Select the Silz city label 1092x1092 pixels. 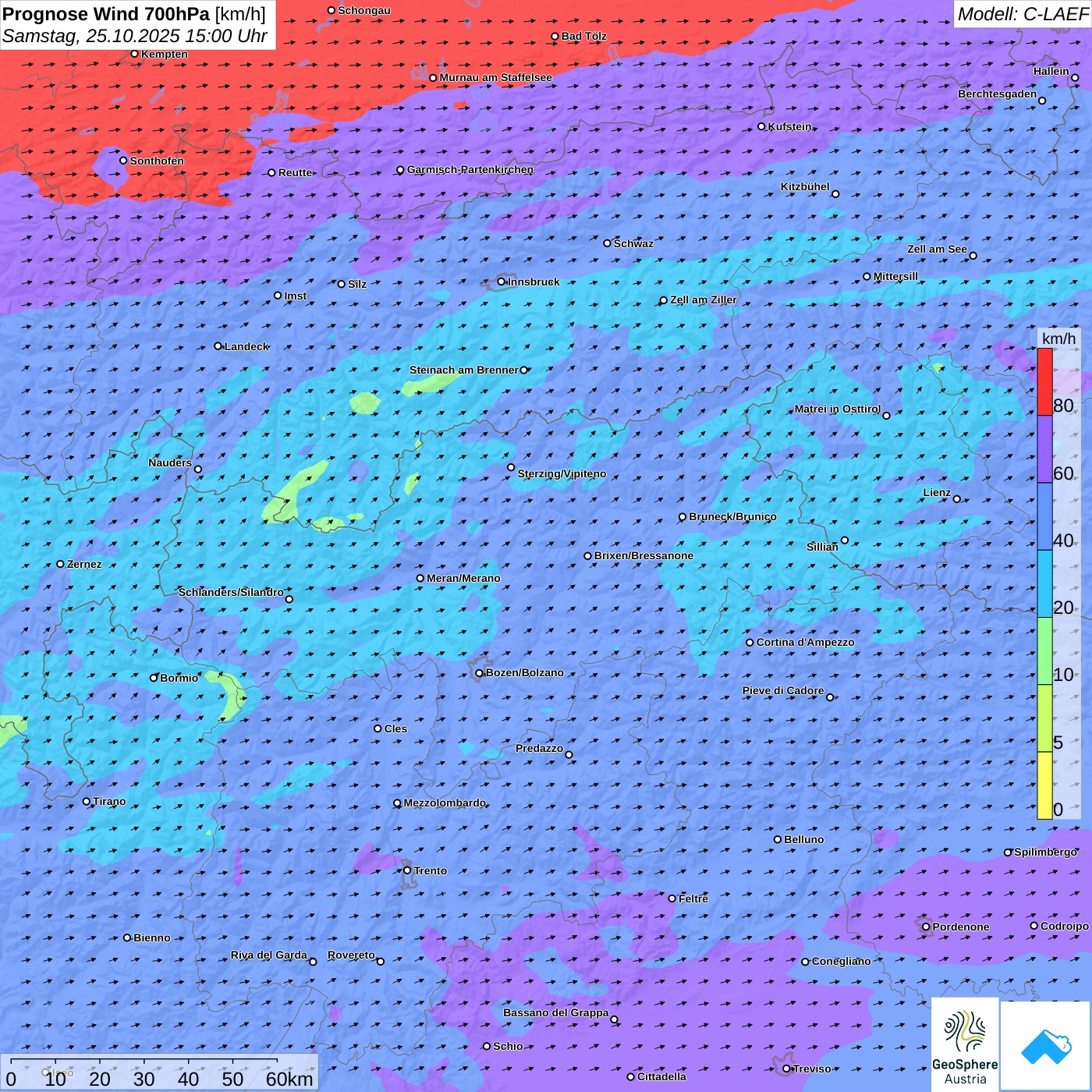pyautogui.click(x=357, y=284)
